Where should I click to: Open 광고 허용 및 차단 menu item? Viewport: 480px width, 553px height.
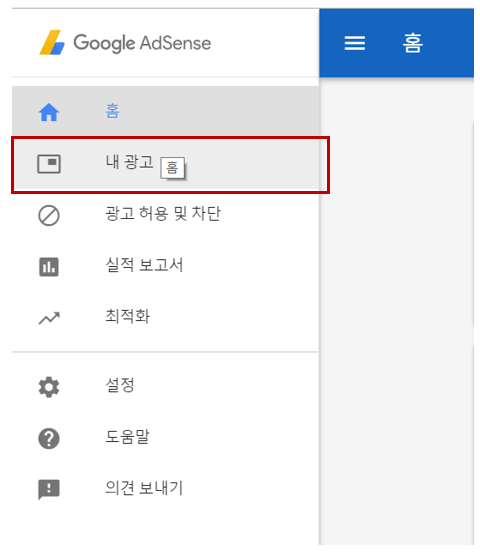(x=165, y=214)
